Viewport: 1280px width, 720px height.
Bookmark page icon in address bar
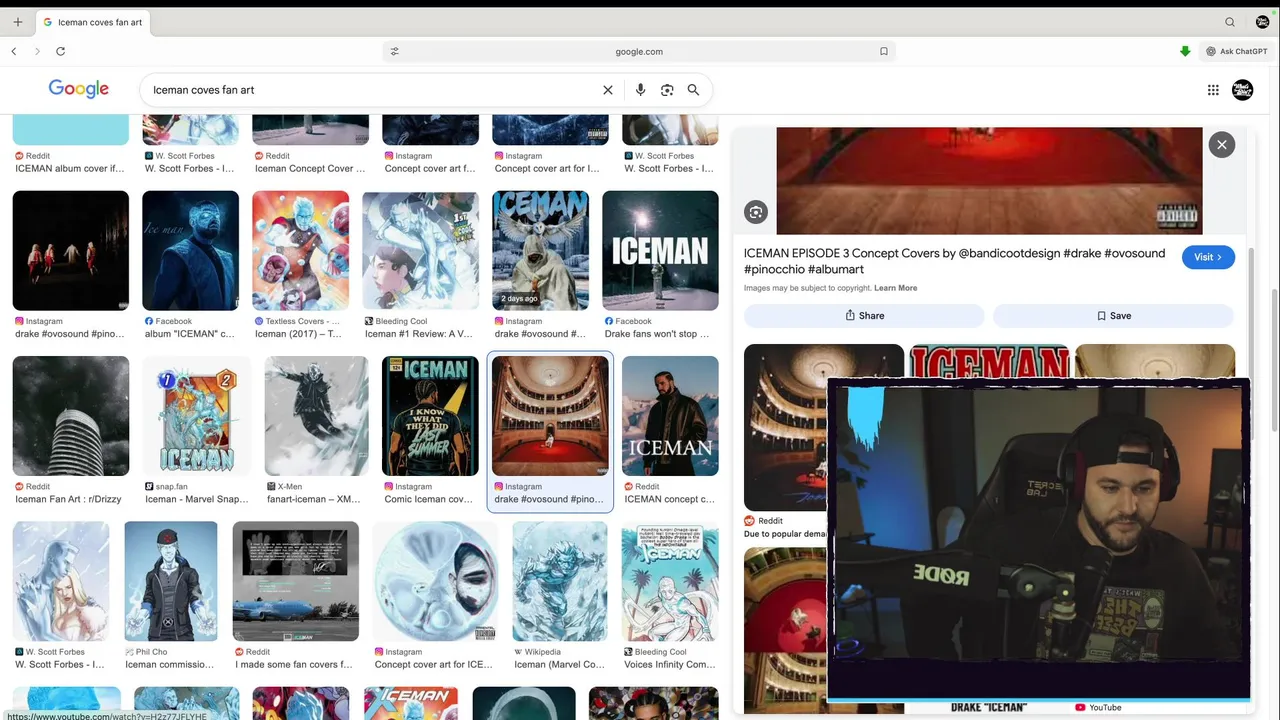884,51
